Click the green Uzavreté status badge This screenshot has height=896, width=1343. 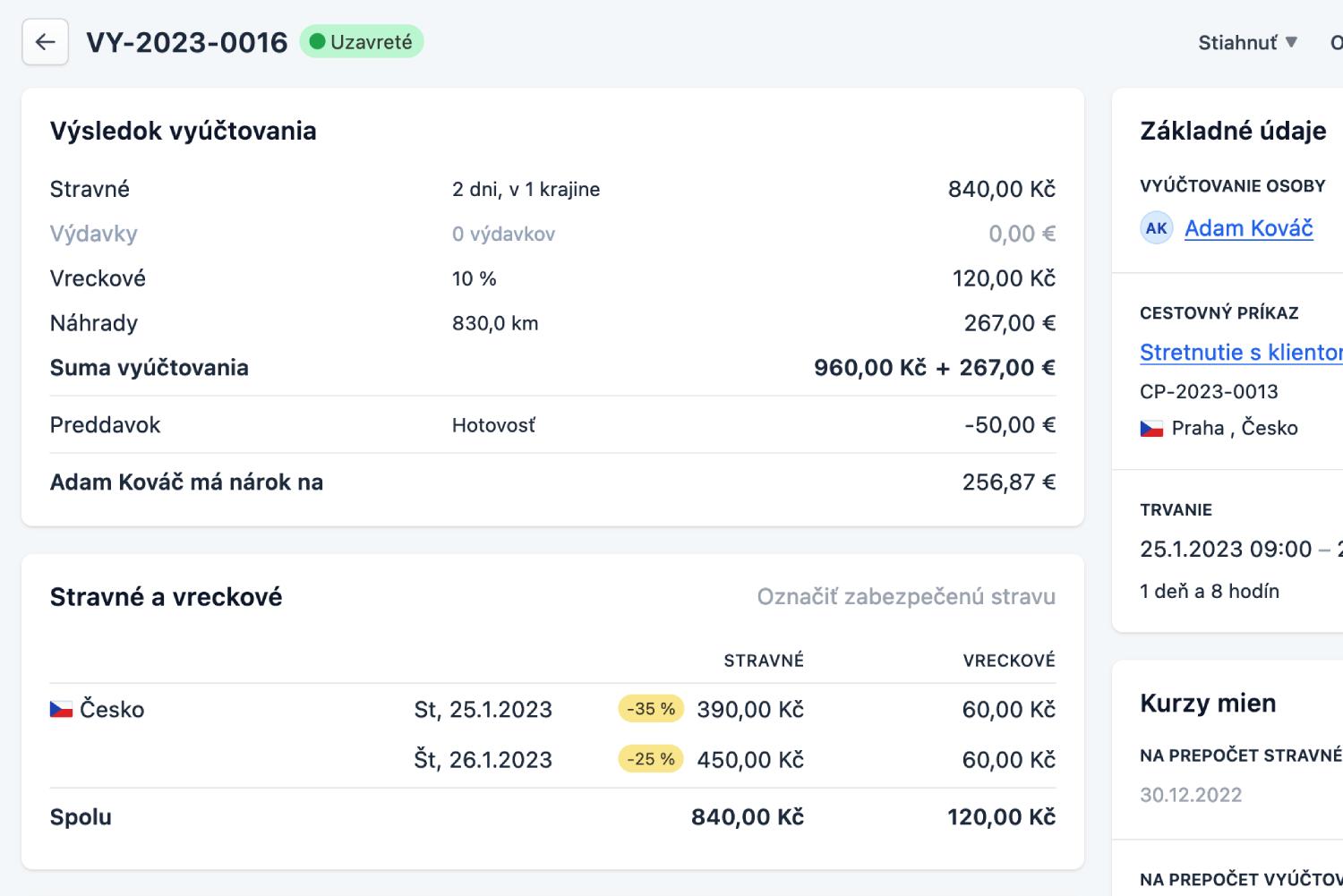click(x=361, y=42)
